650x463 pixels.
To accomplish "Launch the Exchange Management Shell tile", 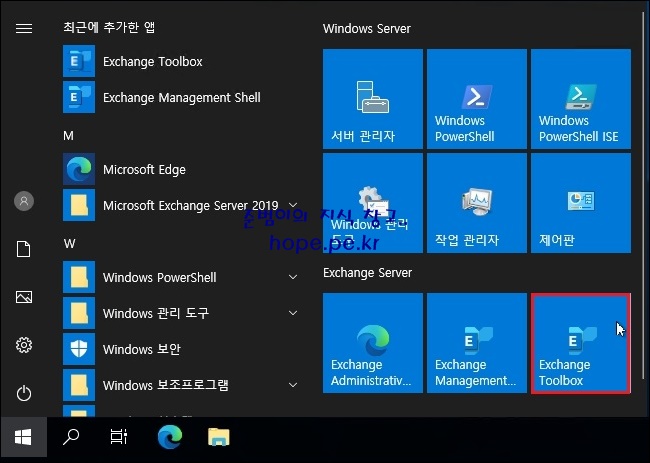I will coord(477,343).
